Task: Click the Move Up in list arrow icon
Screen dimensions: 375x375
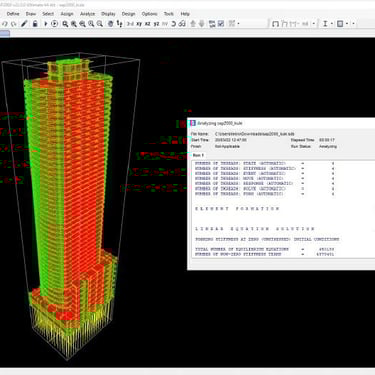Action: pyautogui.click(x=193, y=24)
